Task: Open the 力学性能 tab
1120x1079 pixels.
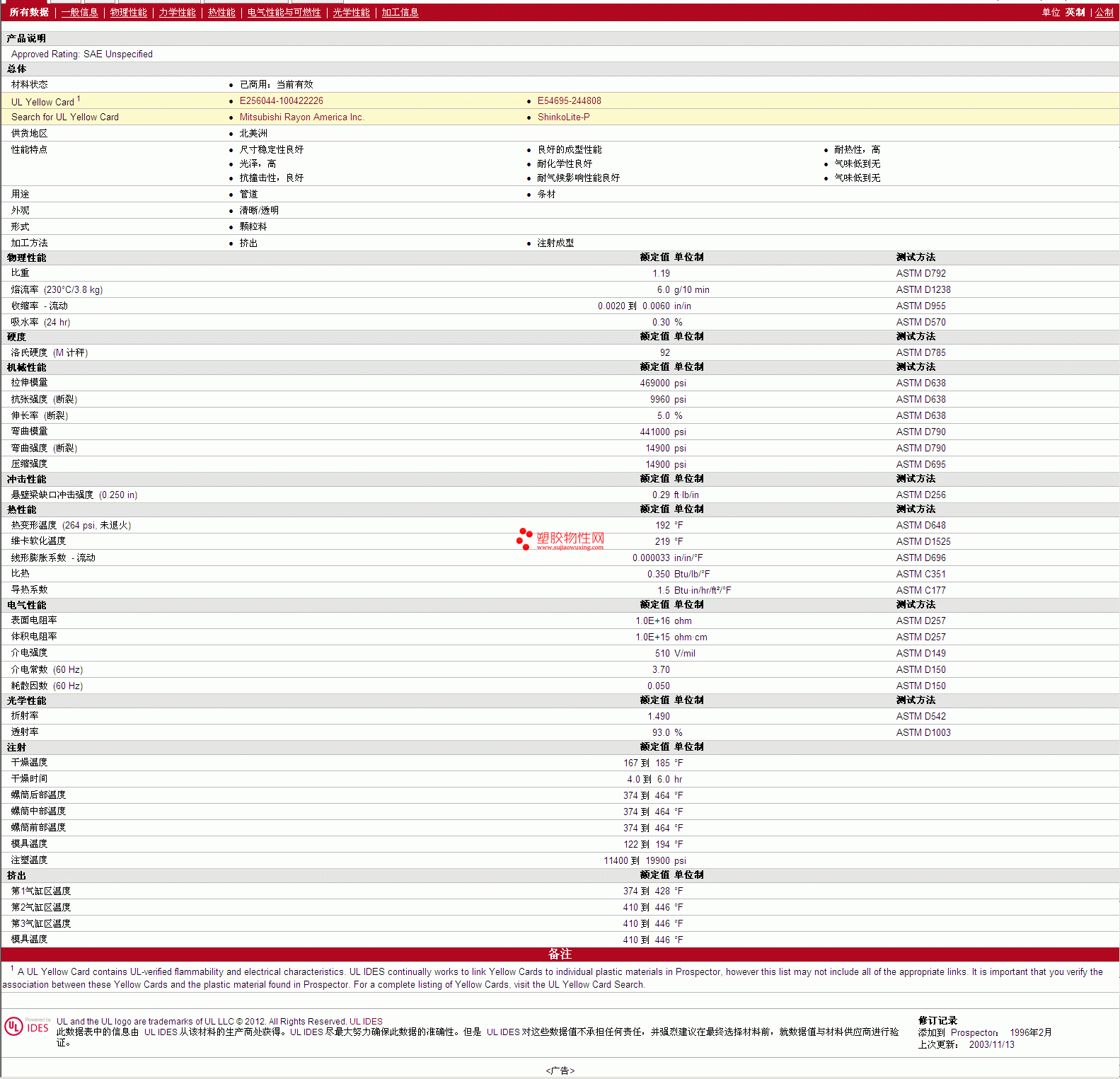Action: (178, 13)
